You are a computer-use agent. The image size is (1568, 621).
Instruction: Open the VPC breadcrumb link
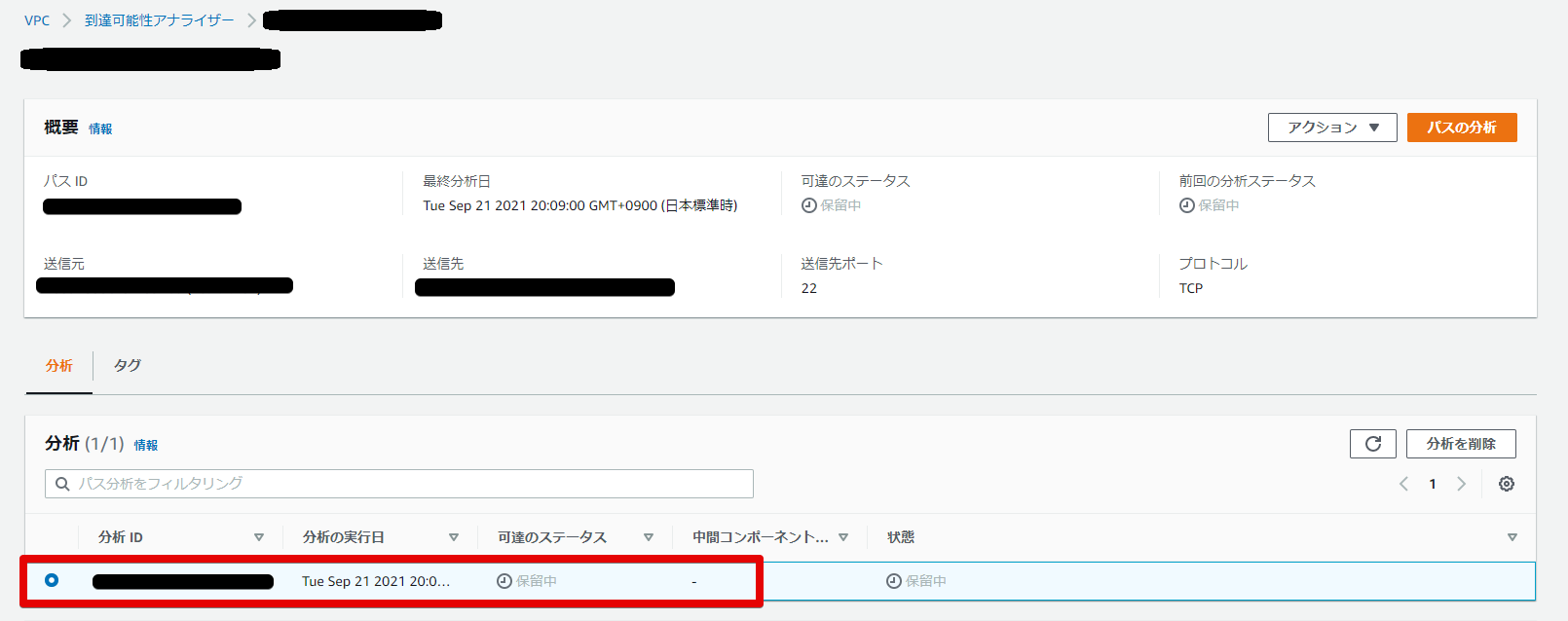coord(37,20)
